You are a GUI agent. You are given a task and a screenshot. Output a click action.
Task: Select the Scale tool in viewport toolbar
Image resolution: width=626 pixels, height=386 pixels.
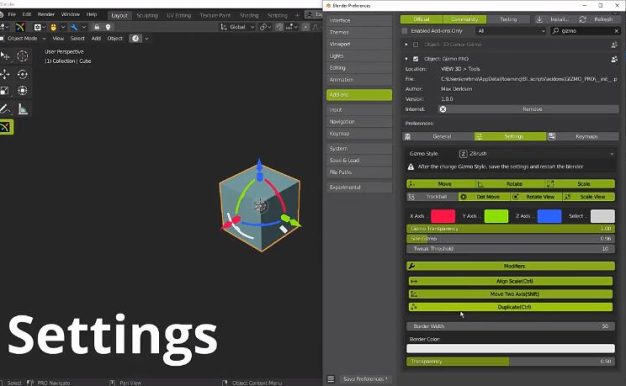(x=5, y=91)
